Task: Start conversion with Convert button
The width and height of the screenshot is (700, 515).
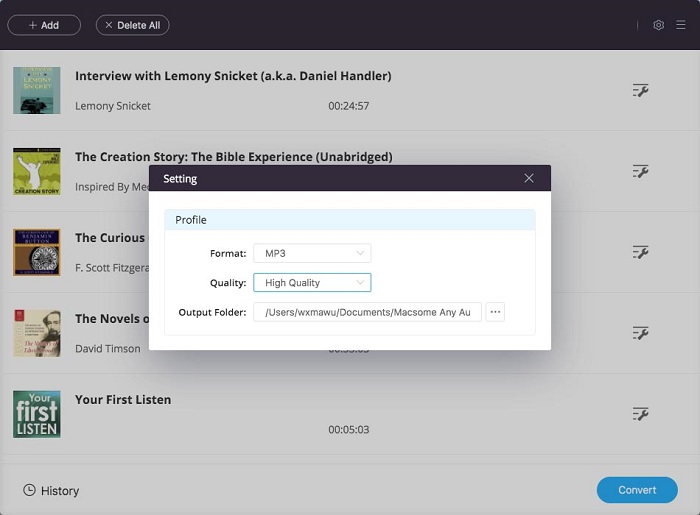Action: pyautogui.click(x=637, y=490)
